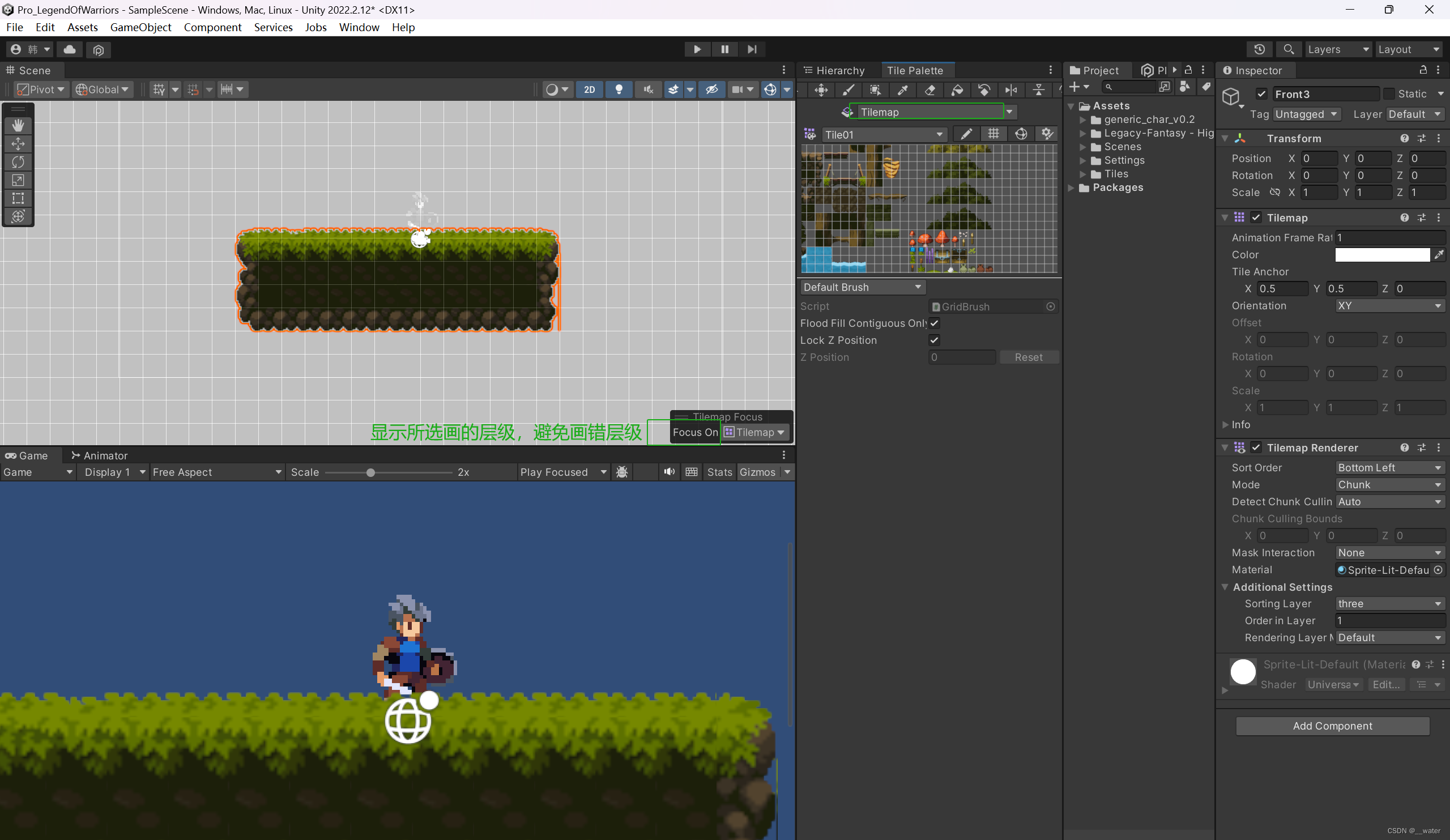The image size is (1450, 840).
Task: Expand the Legacy-Fantasy folder in Assets
Action: coord(1082,133)
